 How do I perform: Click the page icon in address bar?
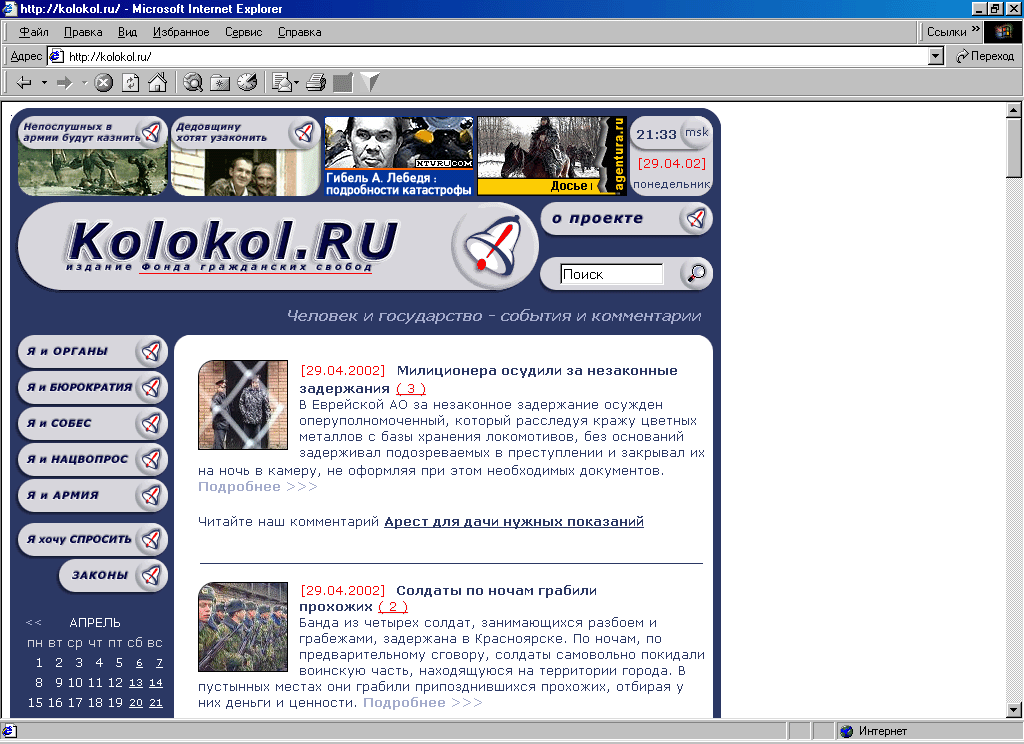click(x=57, y=56)
